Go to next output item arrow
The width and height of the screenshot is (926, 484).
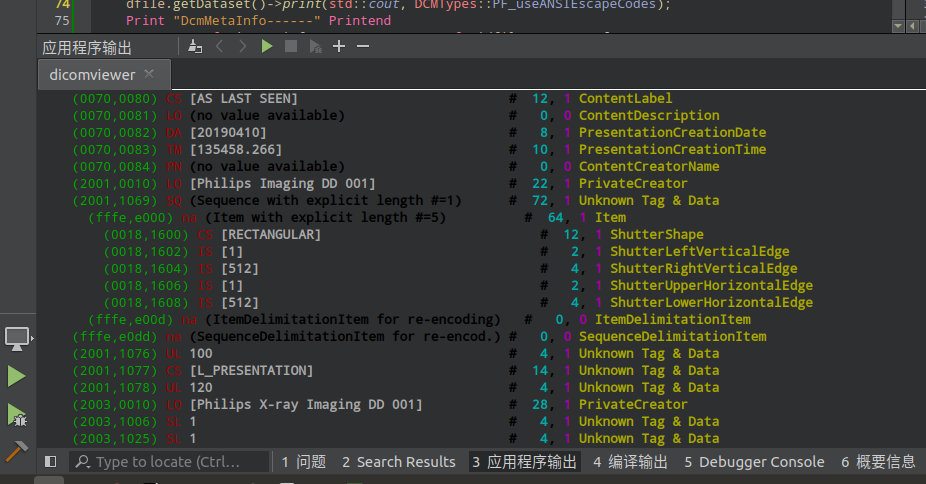tap(242, 47)
